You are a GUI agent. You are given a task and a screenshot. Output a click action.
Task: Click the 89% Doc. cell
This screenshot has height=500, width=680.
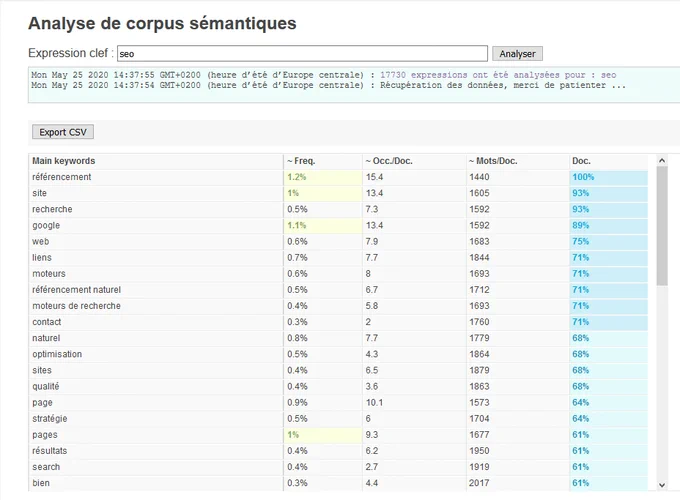[x=609, y=225]
